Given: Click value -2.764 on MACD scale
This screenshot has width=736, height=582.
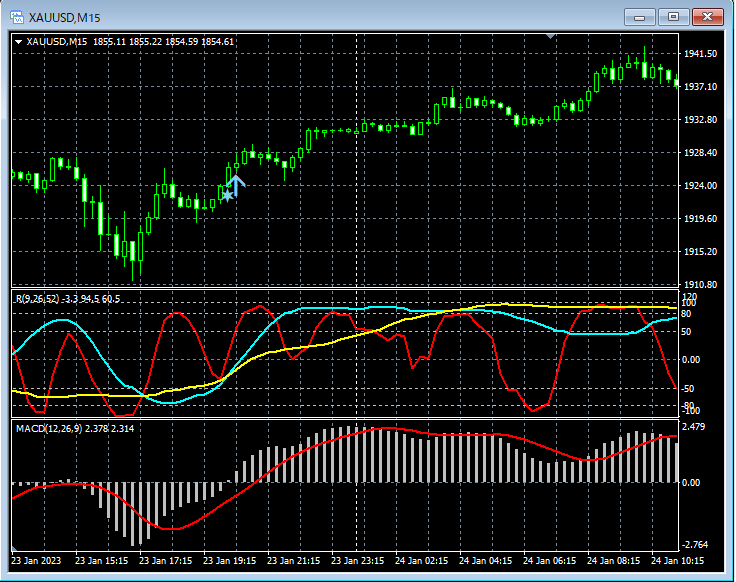Looking at the screenshot, I should 694,545.
